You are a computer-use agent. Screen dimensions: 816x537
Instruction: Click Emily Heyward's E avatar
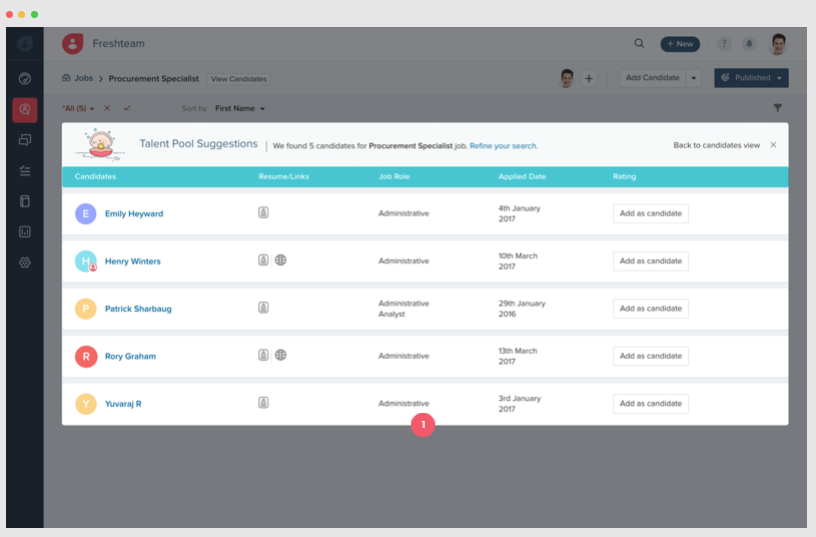click(86, 214)
